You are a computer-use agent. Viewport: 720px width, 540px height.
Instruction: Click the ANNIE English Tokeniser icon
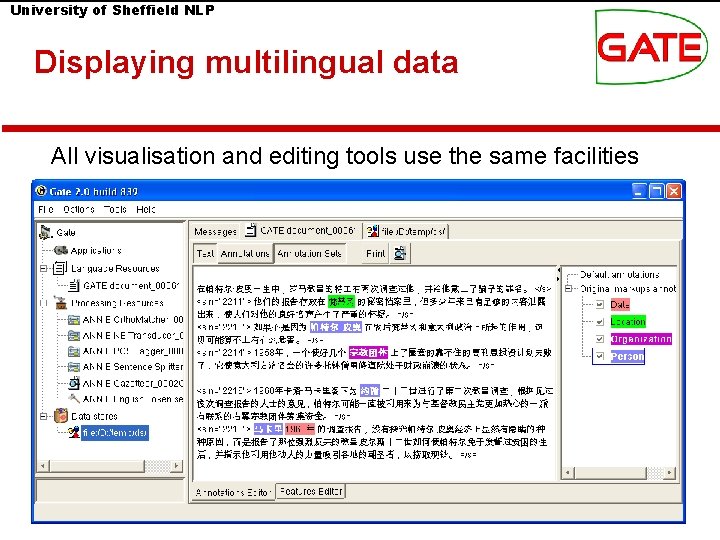tap(74, 399)
